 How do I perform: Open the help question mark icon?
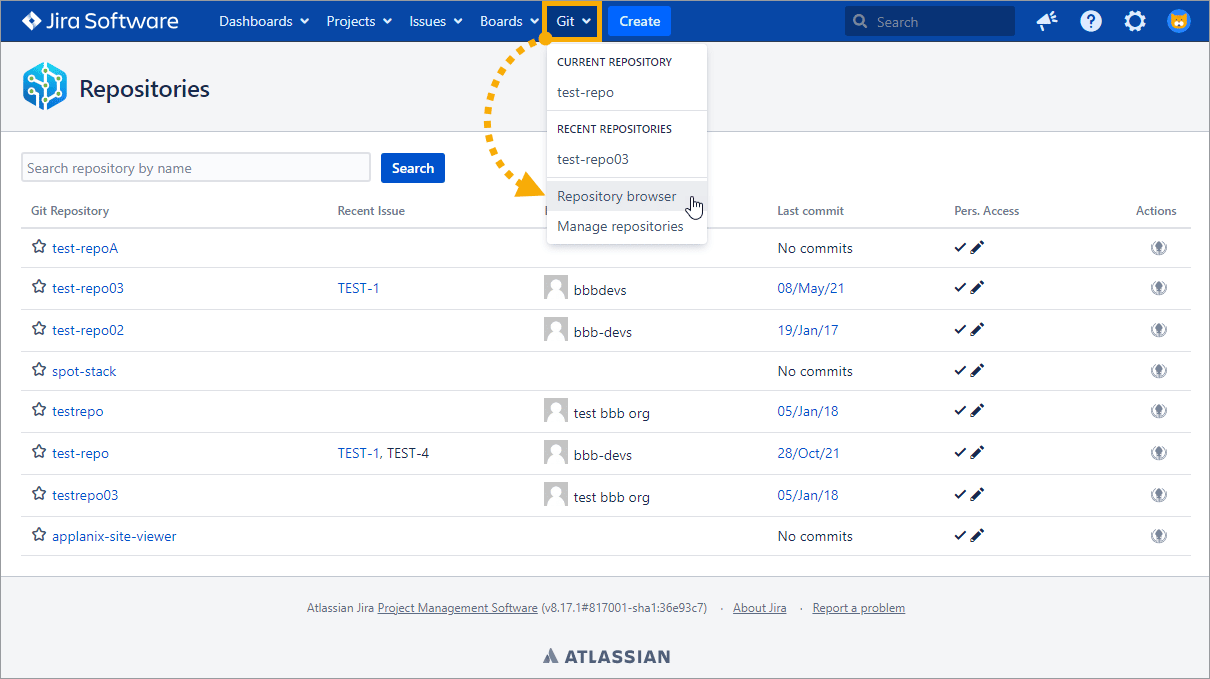click(1091, 21)
